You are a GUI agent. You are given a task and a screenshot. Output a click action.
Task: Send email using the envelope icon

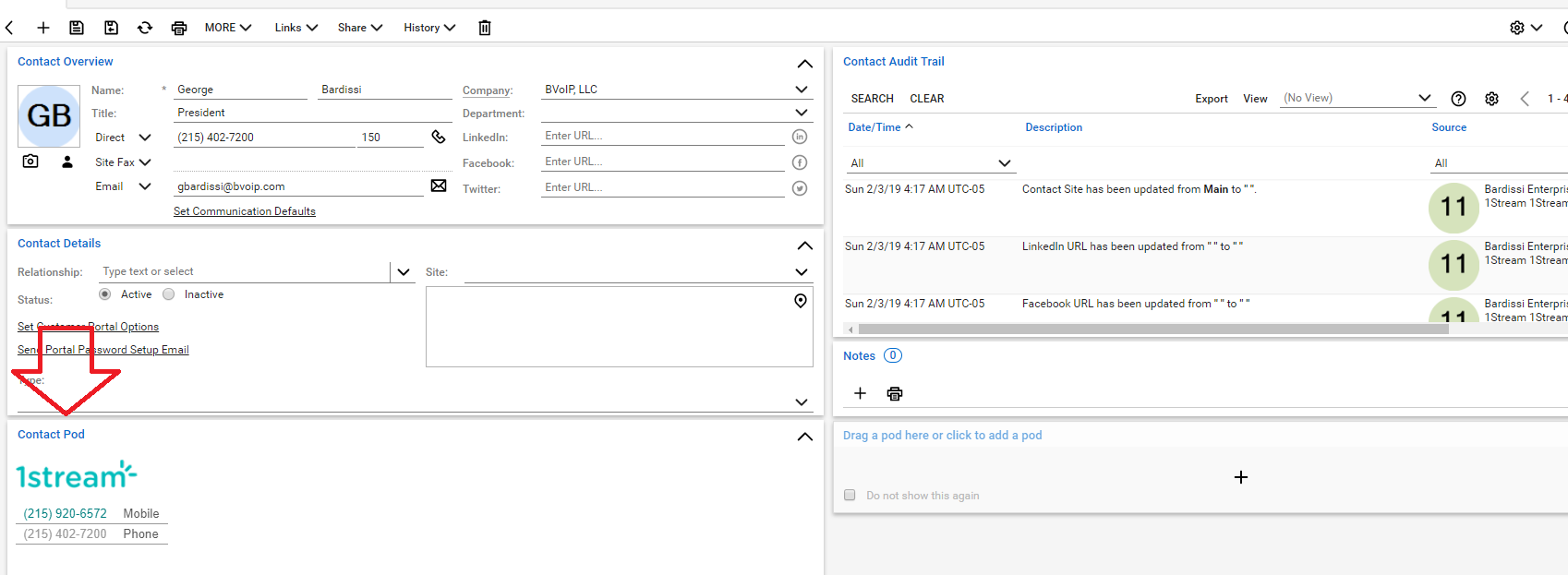(439, 186)
